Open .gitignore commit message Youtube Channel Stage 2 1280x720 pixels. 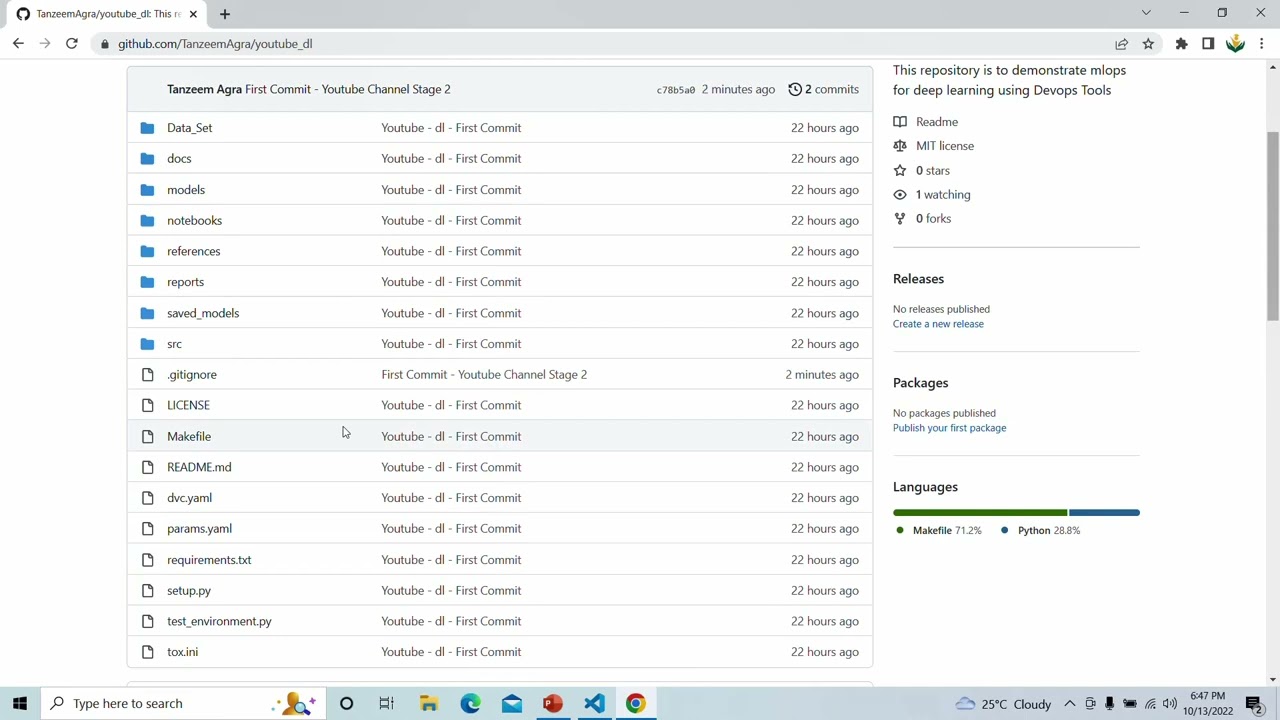[x=484, y=375]
